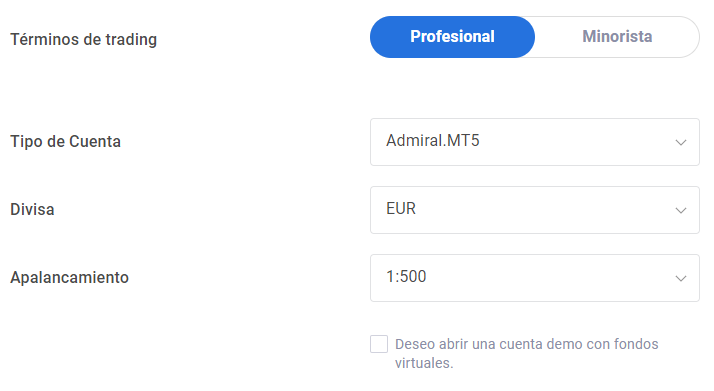Click the word 'virtuales.' in checkbox text

[x=424, y=363]
